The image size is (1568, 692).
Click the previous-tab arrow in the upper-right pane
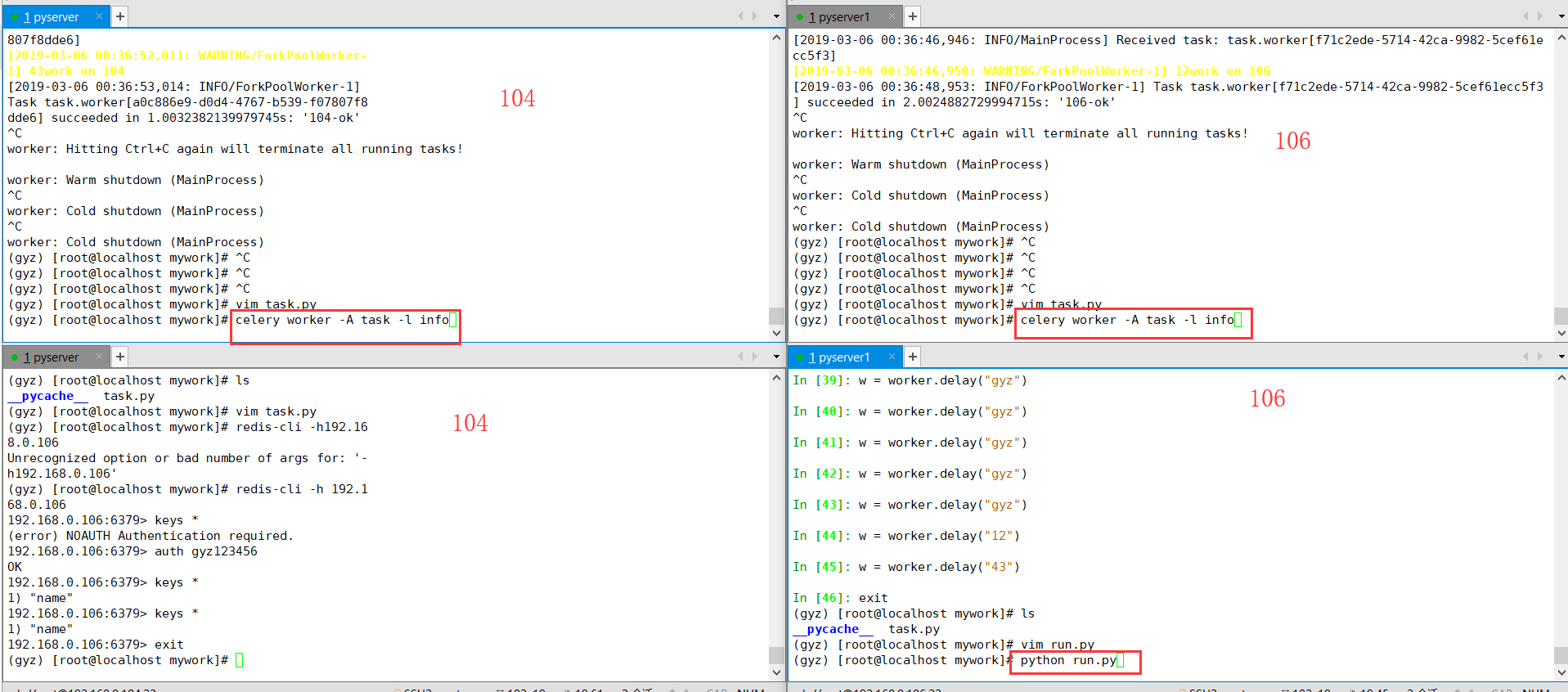[1525, 16]
